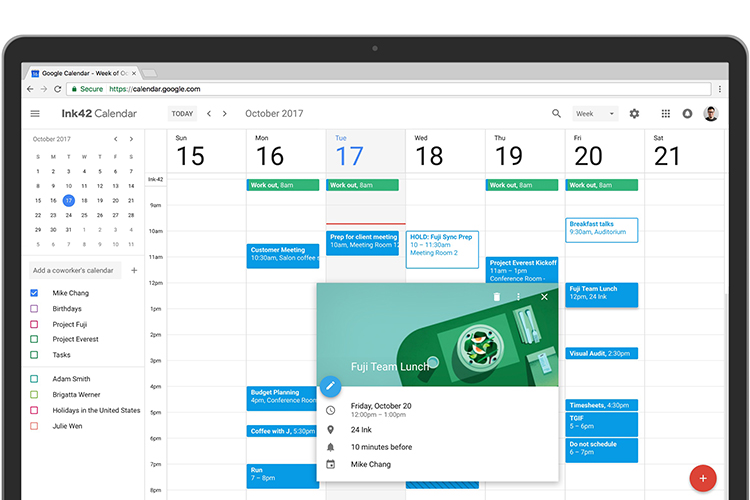Open the Google apps grid
The height and width of the screenshot is (500, 750).
tap(665, 113)
